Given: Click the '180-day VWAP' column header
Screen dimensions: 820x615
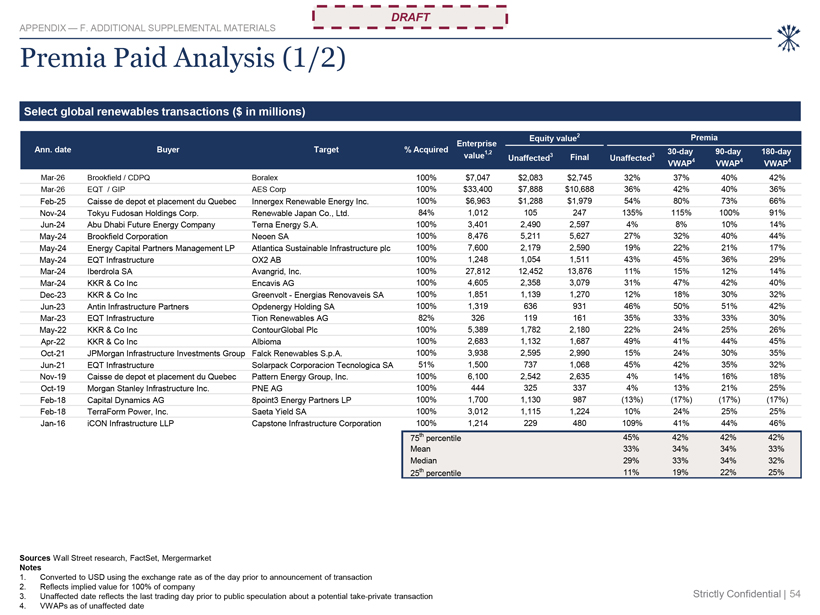Looking at the screenshot, I should tap(776, 157).
